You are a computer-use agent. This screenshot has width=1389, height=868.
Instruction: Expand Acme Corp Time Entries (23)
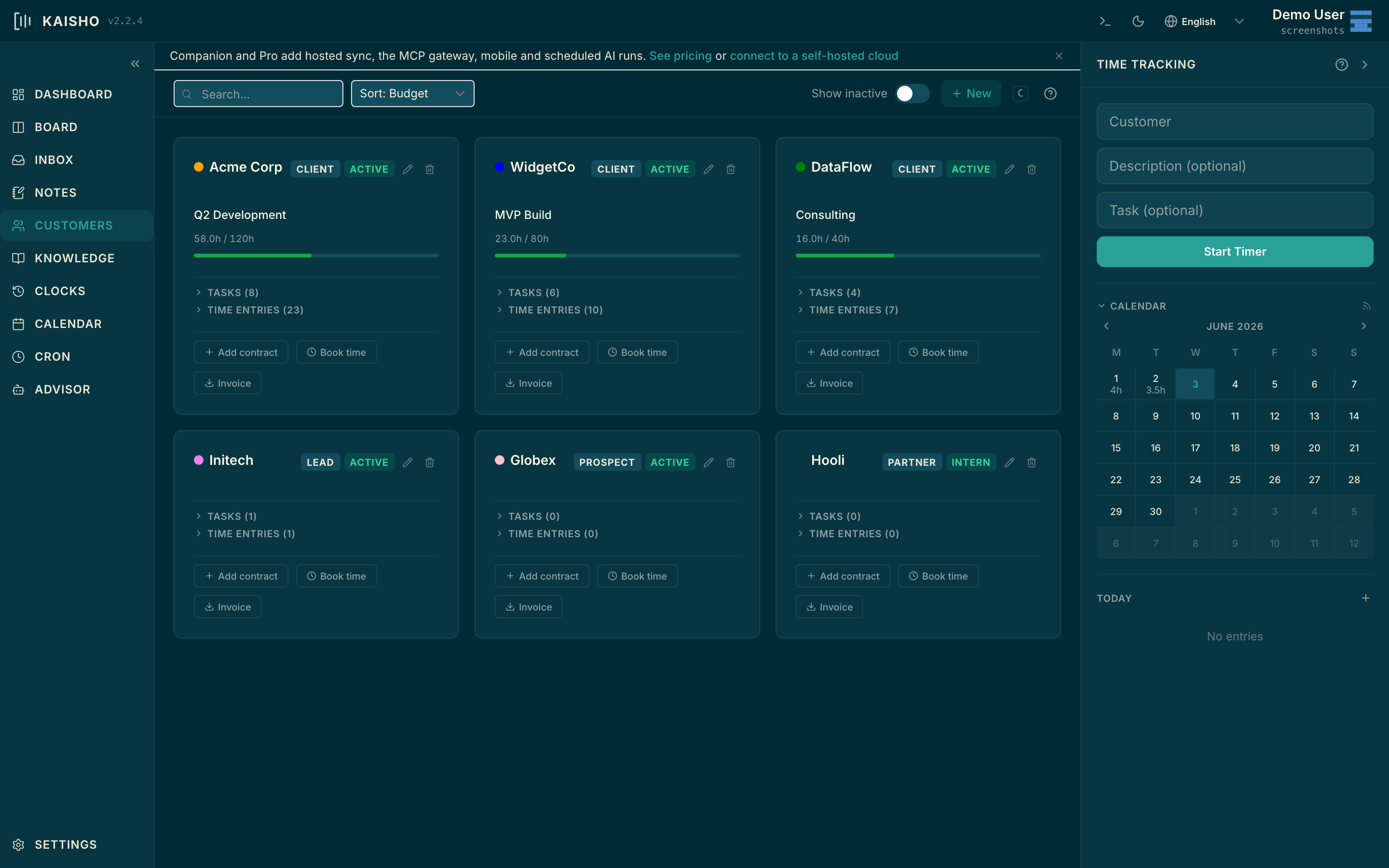click(x=249, y=310)
